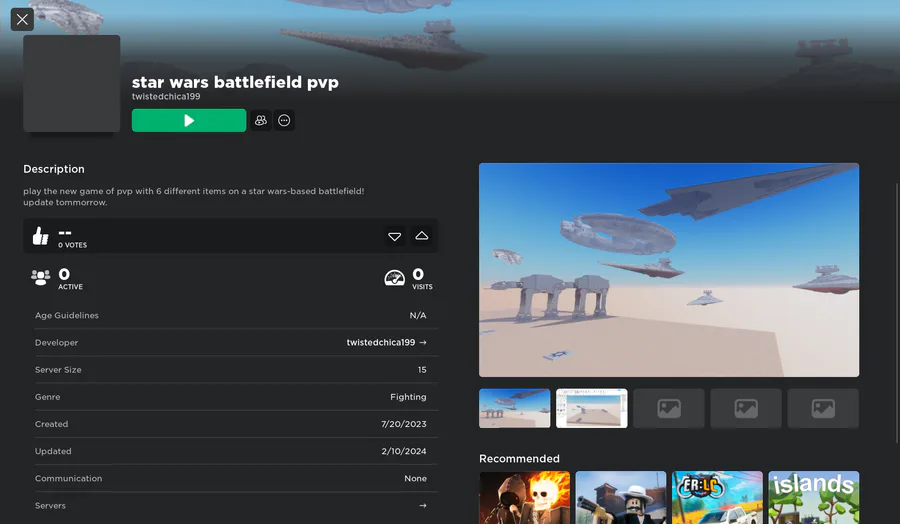Viewport: 900px width, 524px height.
Task: Click the 0 votes label
Action: click(x=72, y=245)
